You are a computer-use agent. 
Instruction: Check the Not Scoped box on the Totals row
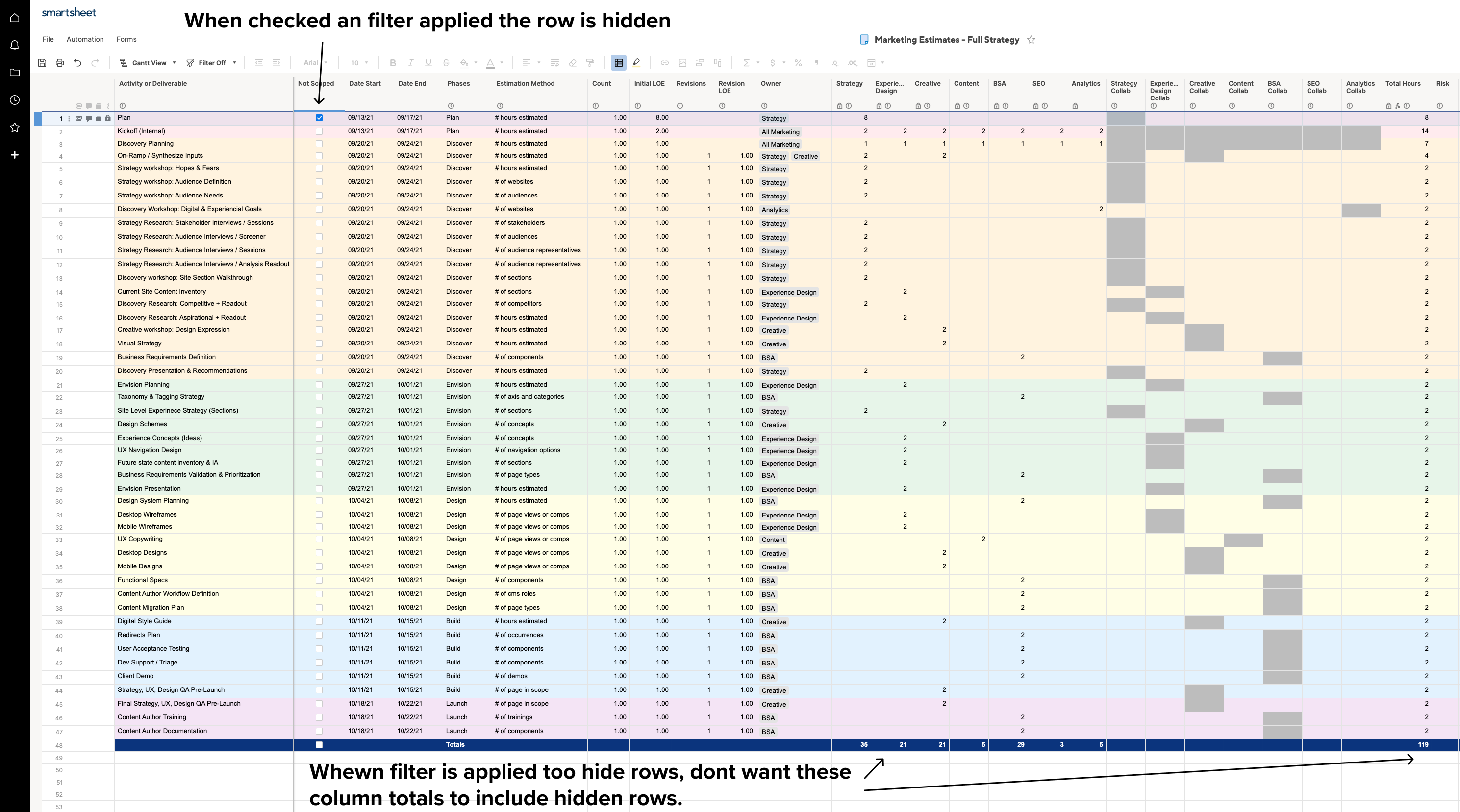click(x=319, y=744)
